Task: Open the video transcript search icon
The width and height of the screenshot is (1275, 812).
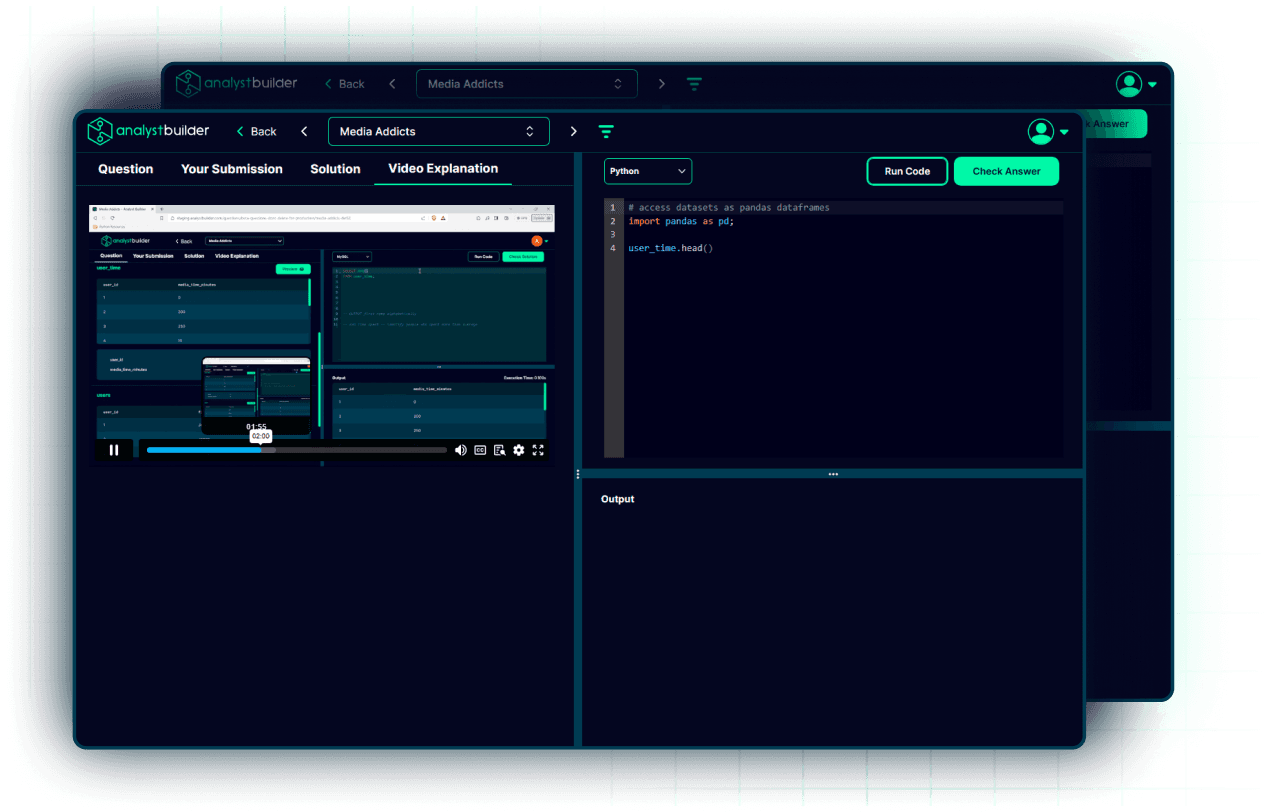Action: coord(499,450)
